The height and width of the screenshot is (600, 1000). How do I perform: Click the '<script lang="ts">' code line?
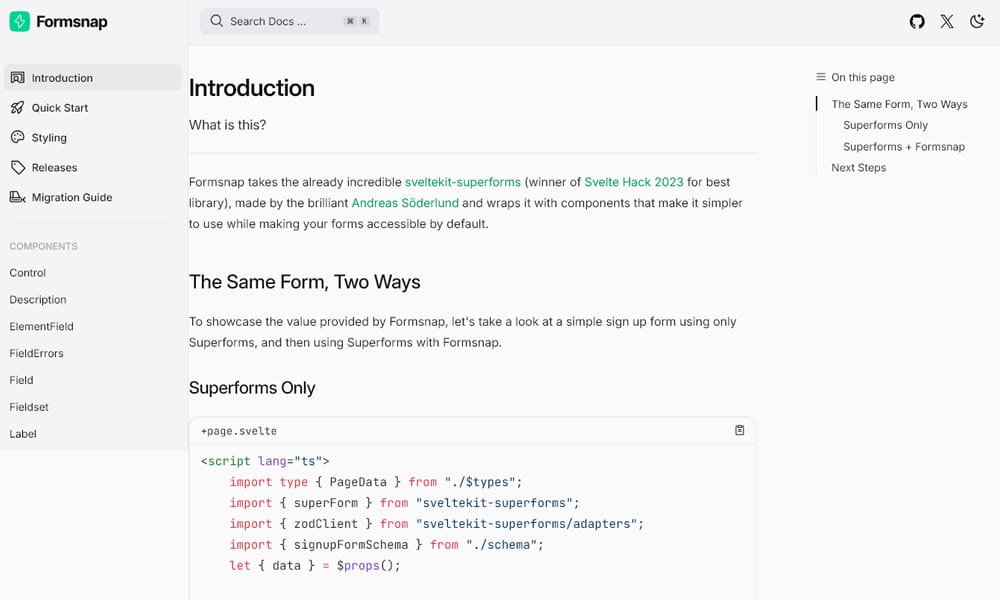[x=265, y=461]
